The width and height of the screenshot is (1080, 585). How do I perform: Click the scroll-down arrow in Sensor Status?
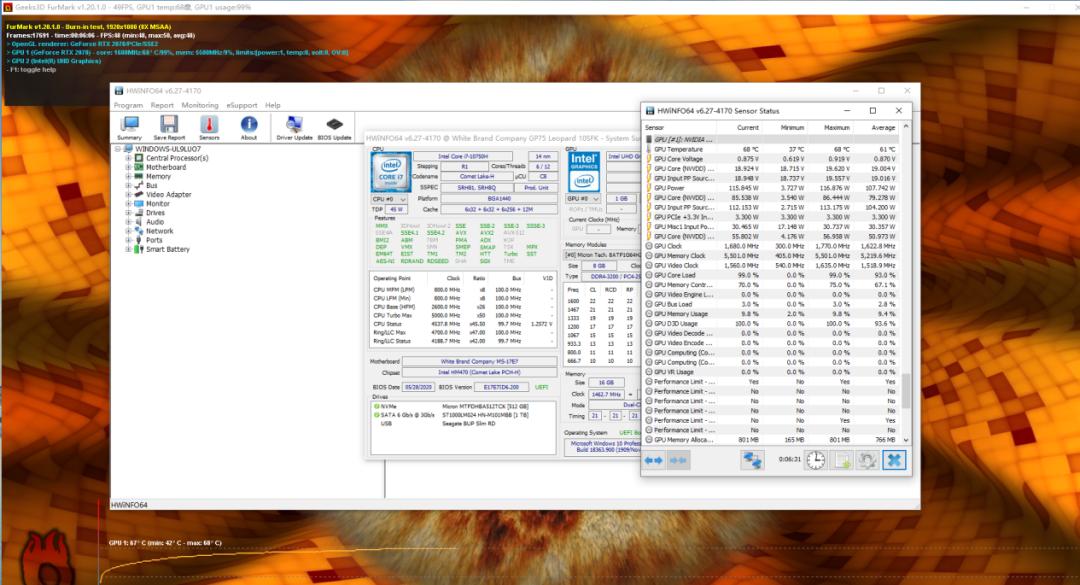pyautogui.click(x=906, y=440)
